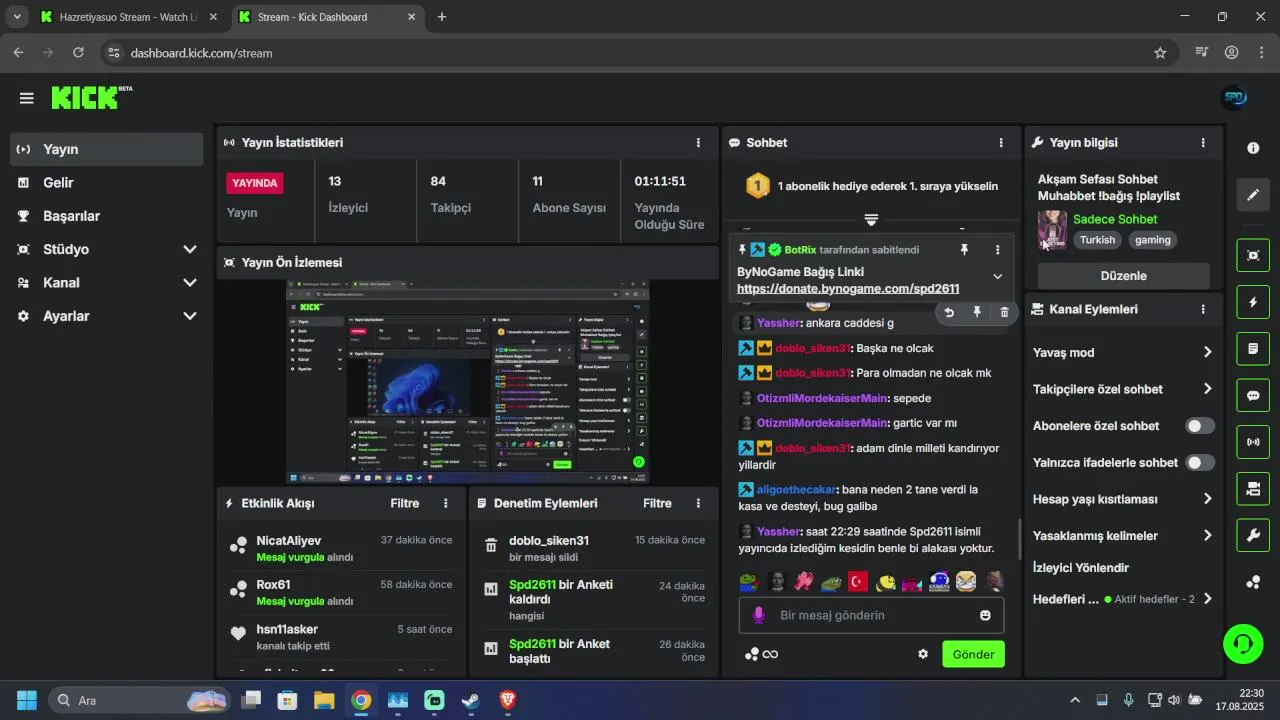Collapse the pinned message chevron

[x=997, y=276]
